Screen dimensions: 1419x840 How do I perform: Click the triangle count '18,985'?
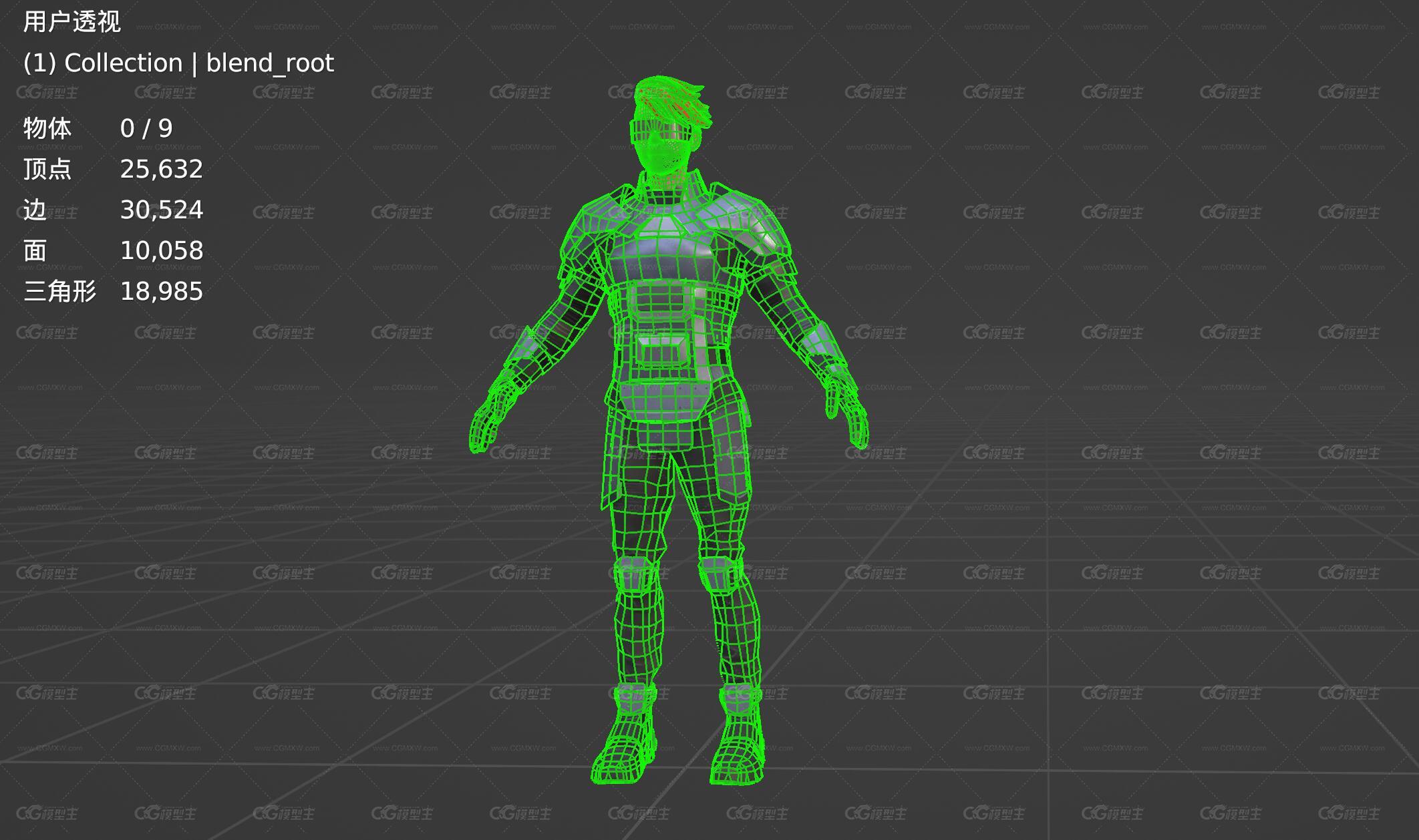coord(162,292)
